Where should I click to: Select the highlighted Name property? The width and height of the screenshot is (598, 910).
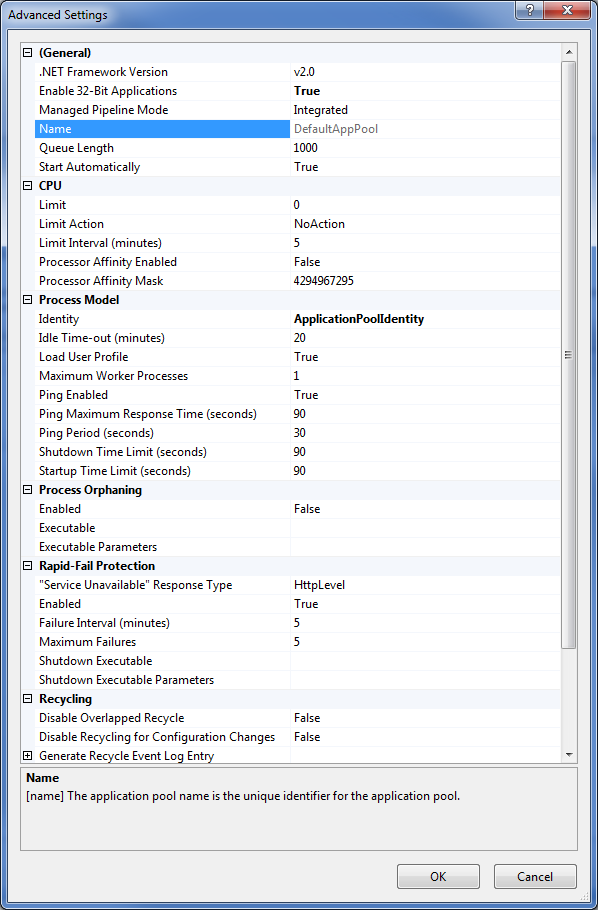tap(163, 129)
